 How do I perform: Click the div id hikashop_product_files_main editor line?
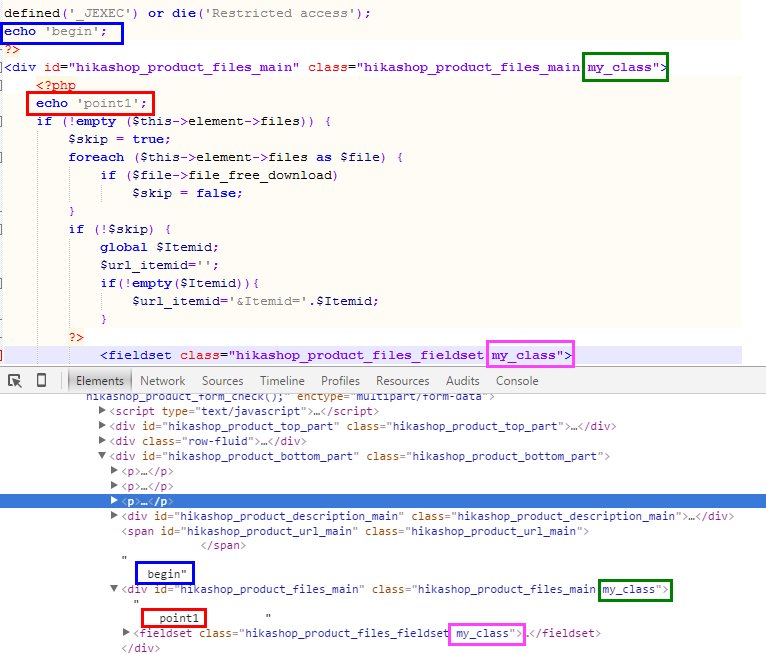point(336,67)
